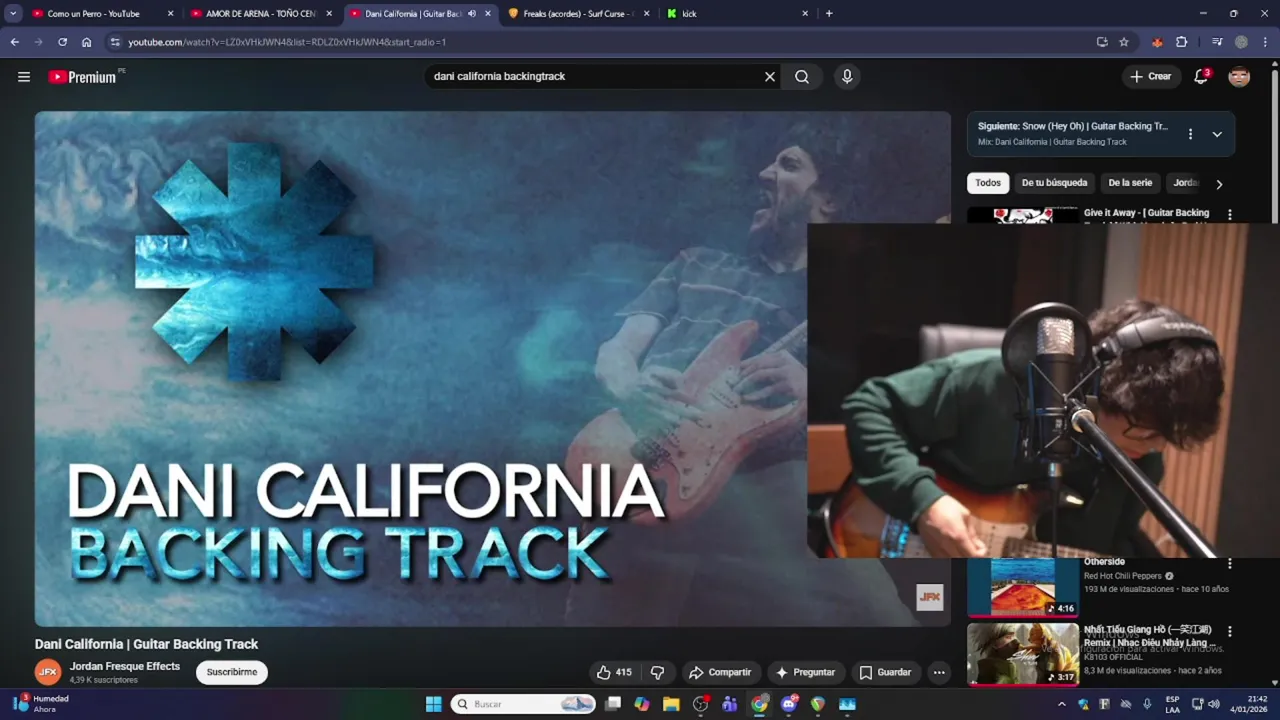The width and height of the screenshot is (1280, 720).
Task: Open the taskbar volume control
Action: [x=1214, y=704]
